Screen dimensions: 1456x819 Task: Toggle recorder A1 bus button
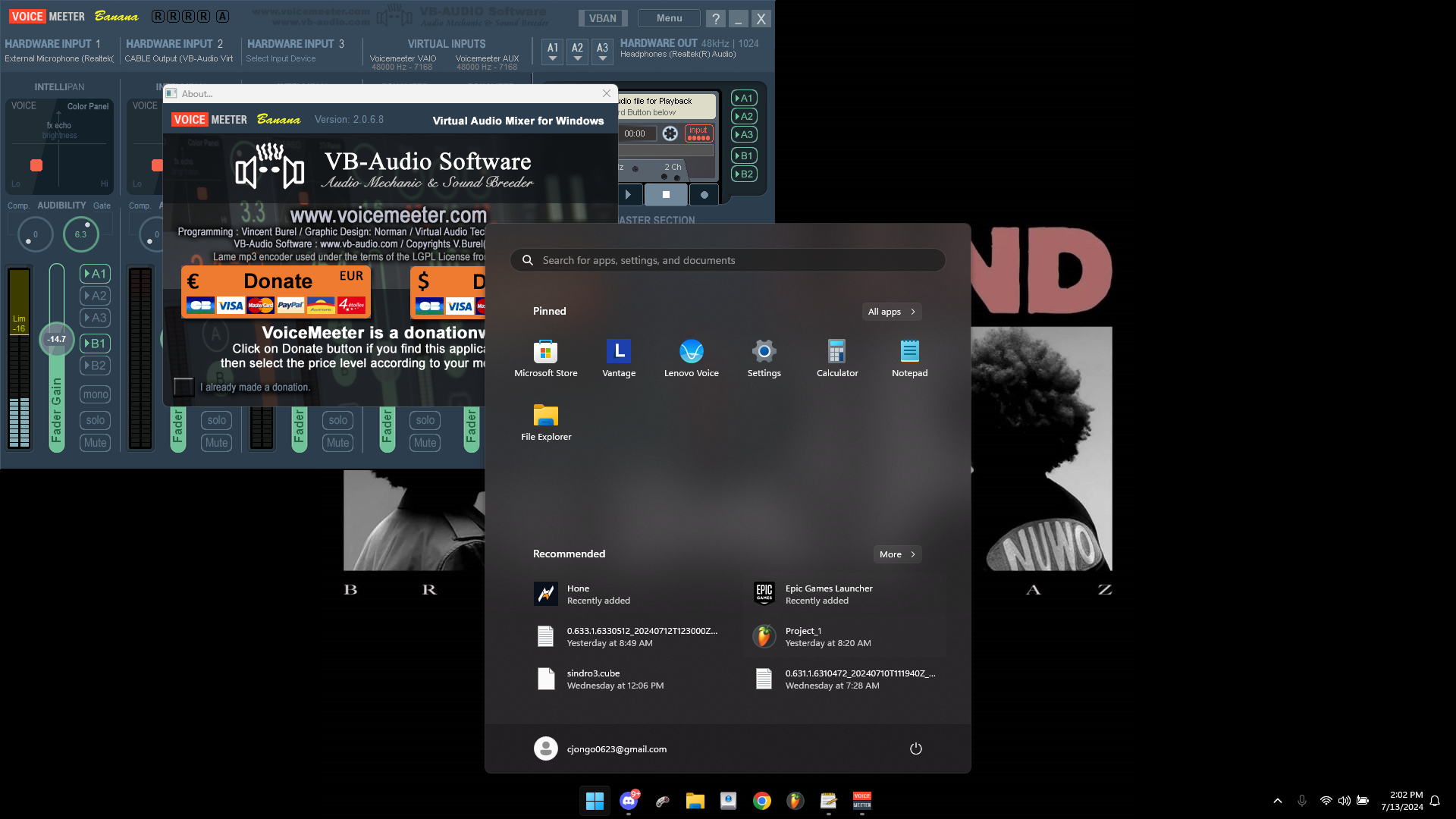point(744,98)
